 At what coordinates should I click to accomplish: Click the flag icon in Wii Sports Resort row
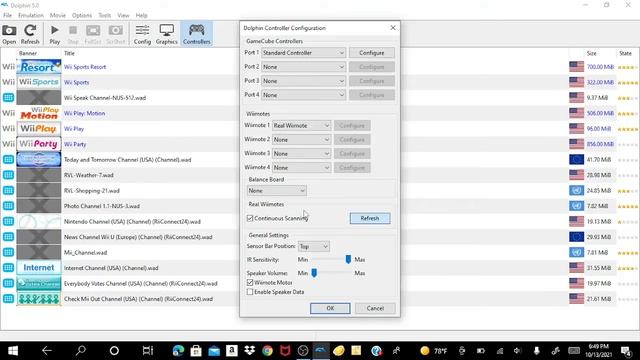[576, 67]
